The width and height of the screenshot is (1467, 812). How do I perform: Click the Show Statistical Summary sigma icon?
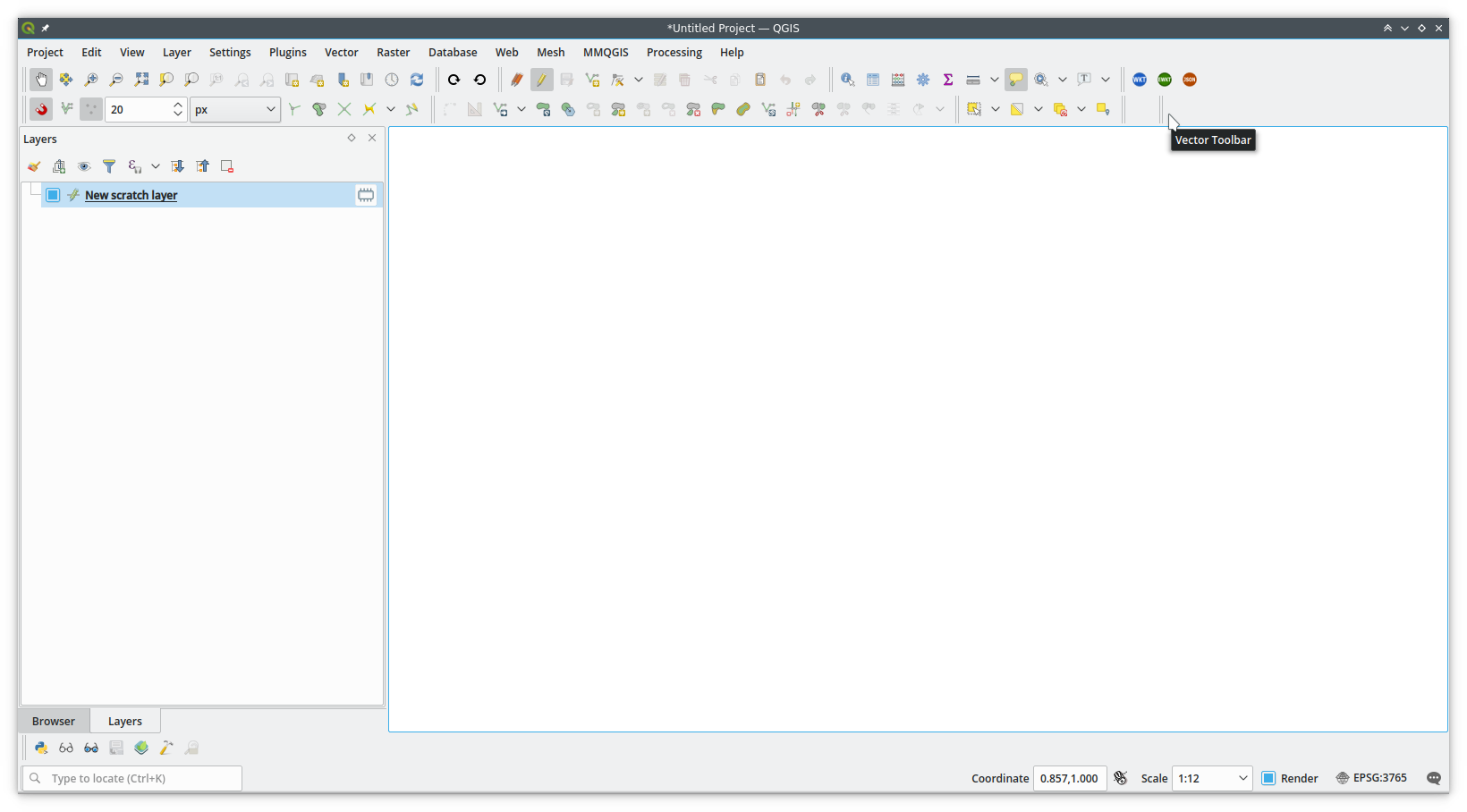947,80
